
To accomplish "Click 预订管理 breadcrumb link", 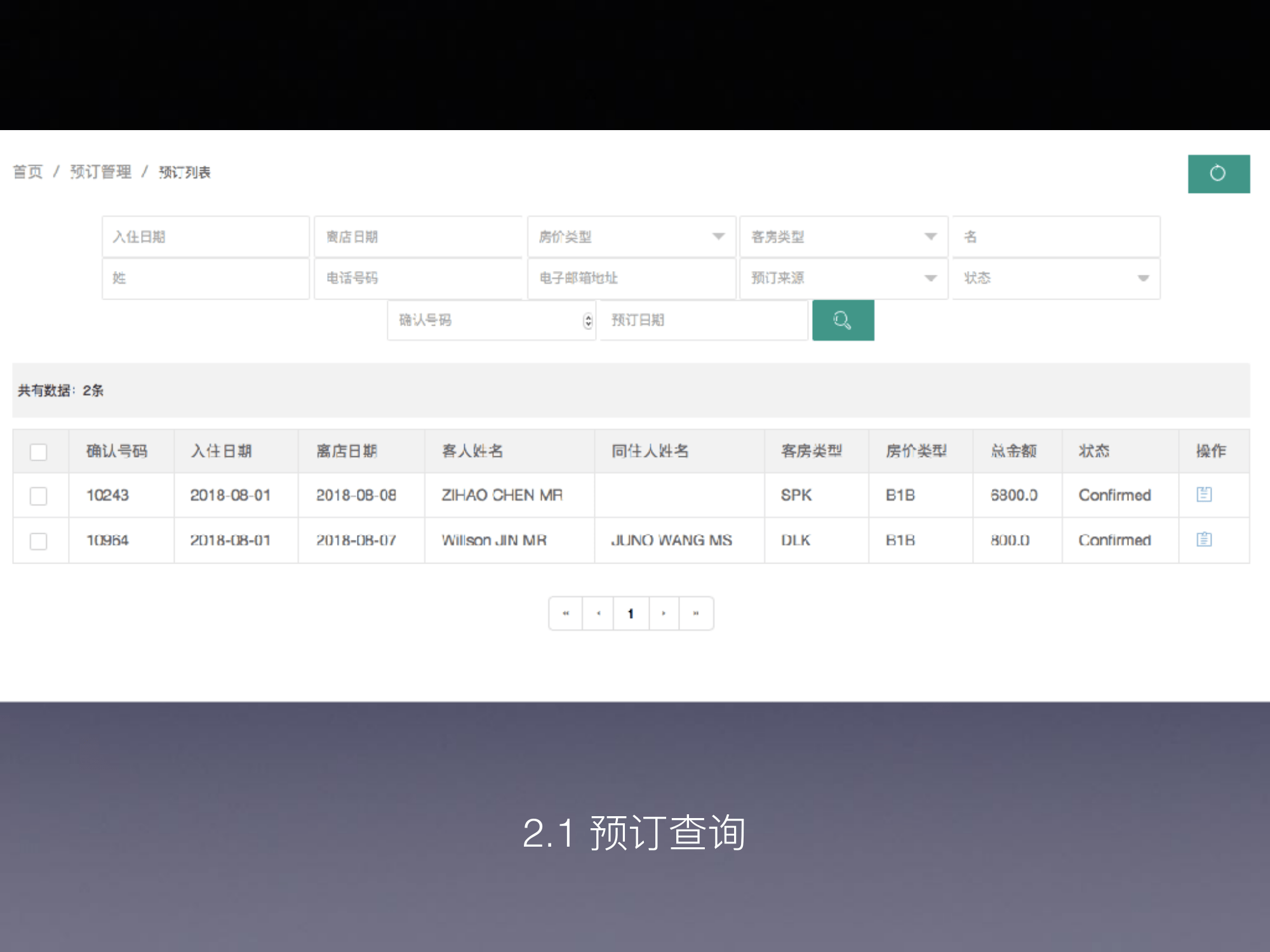I will tap(100, 172).
